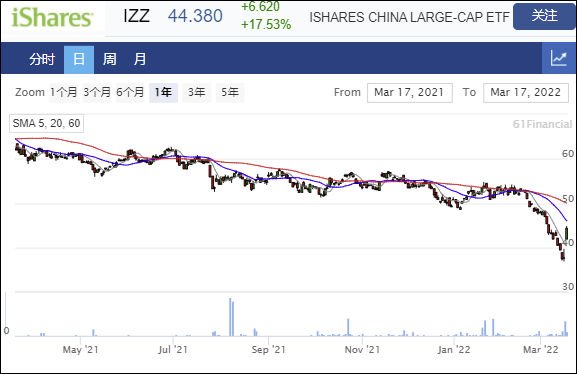Click the iShares logo

click(x=52, y=18)
